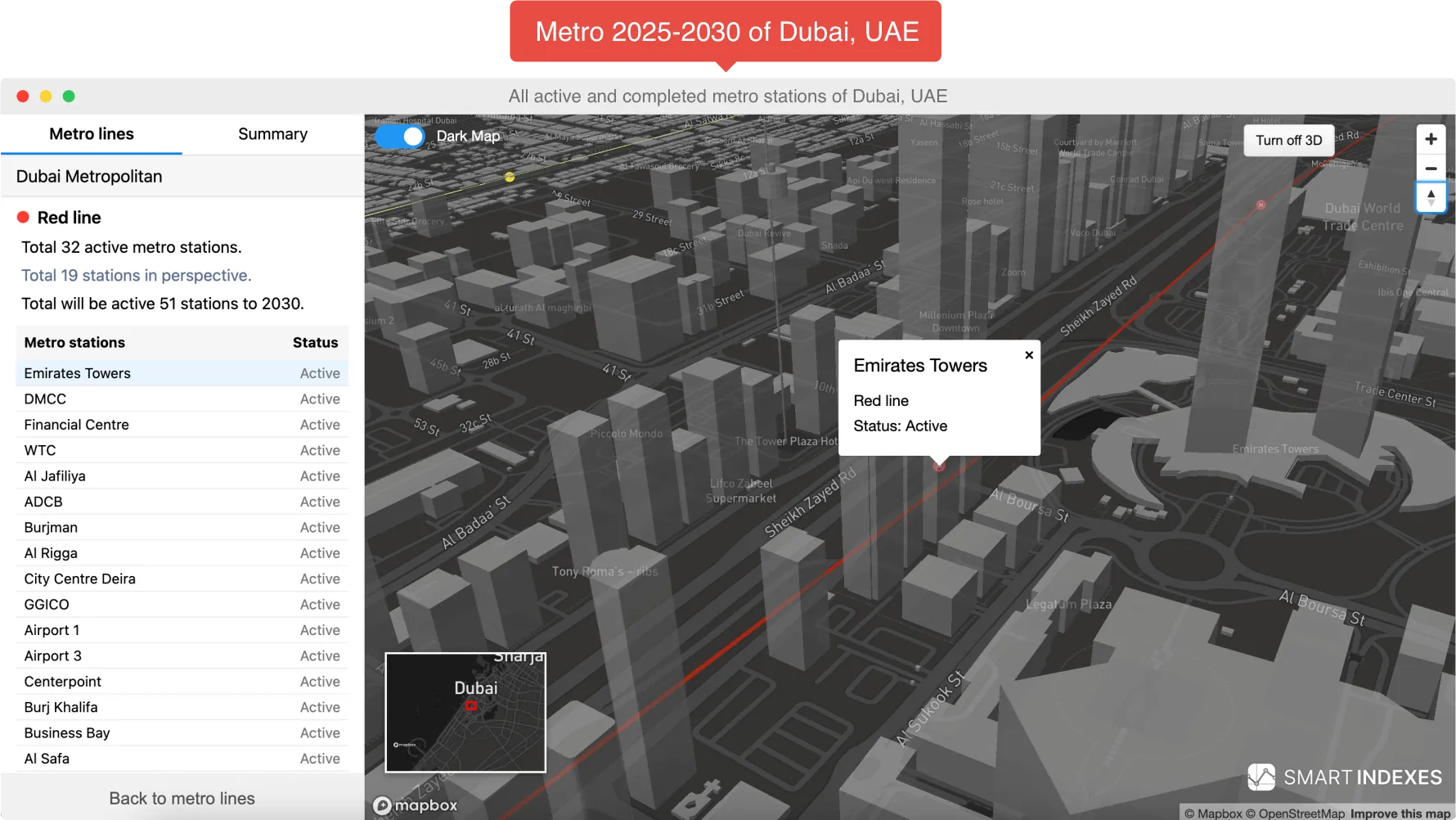
Task: Click the red dot beside Red line
Action: point(23,217)
